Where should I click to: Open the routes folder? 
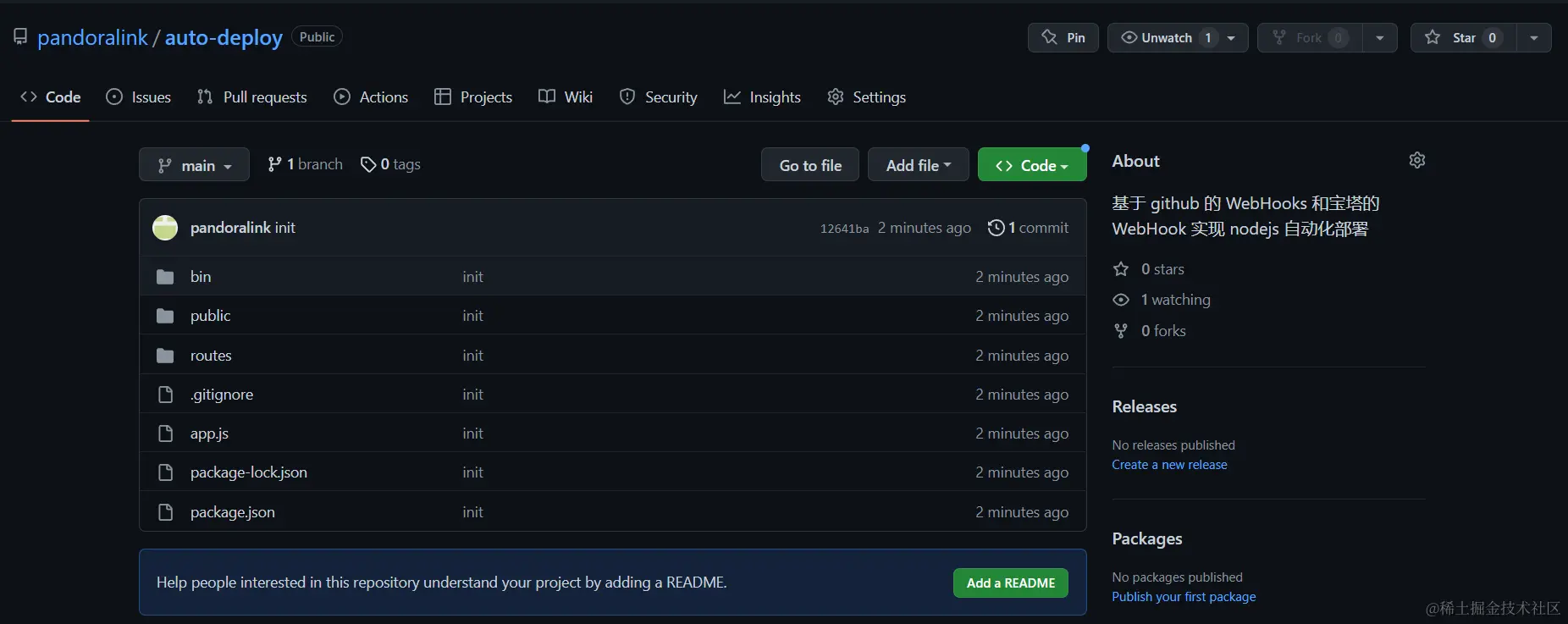pyautogui.click(x=211, y=355)
